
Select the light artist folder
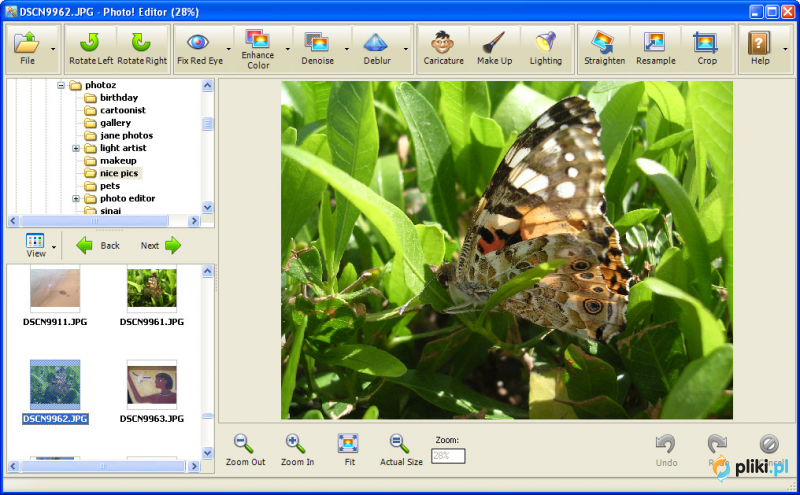tap(123, 148)
